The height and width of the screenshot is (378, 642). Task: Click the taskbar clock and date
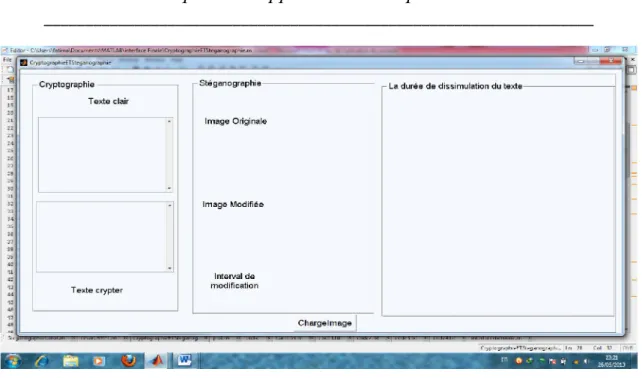(611, 361)
